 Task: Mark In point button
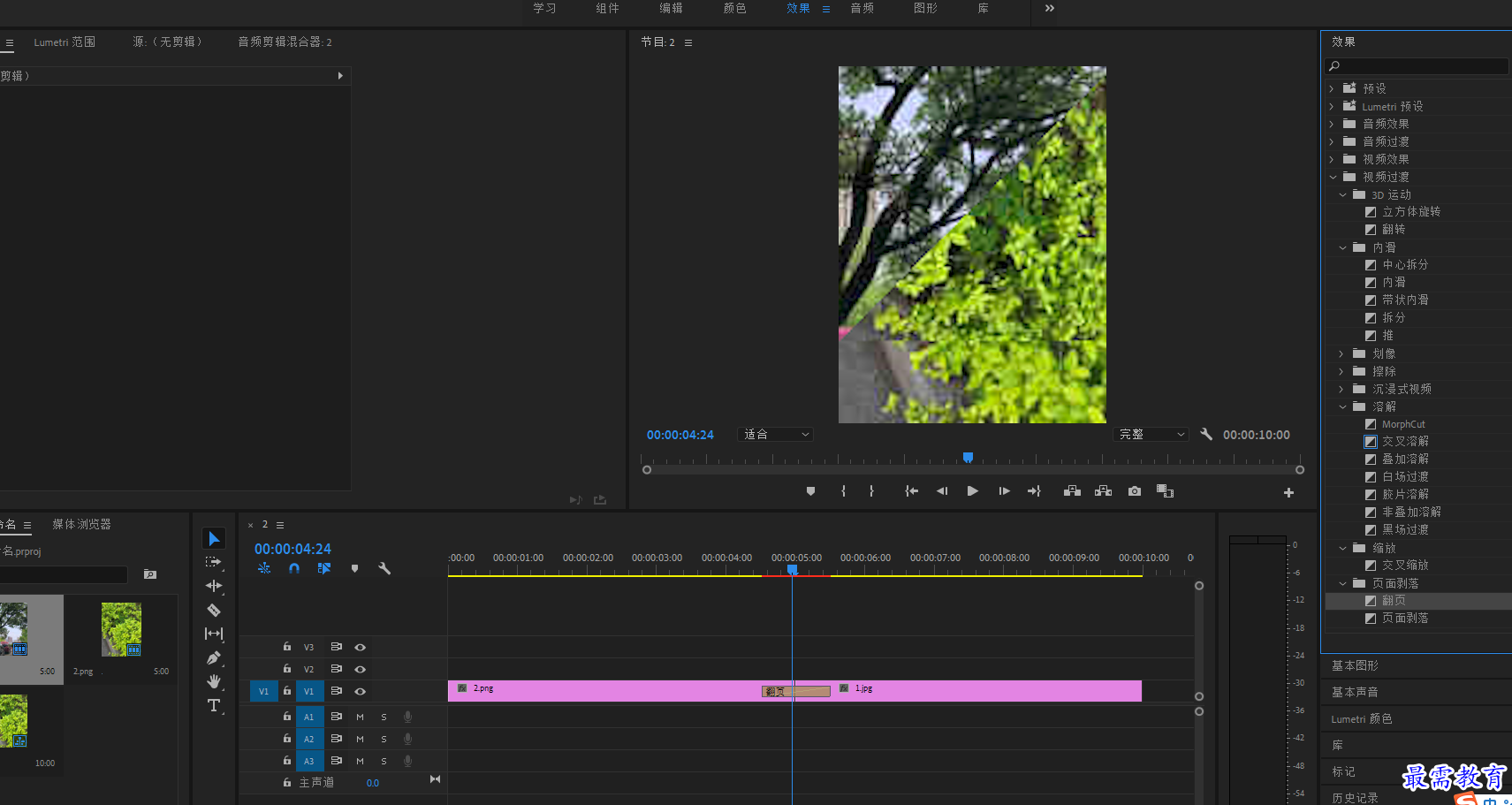pos(844,491)
